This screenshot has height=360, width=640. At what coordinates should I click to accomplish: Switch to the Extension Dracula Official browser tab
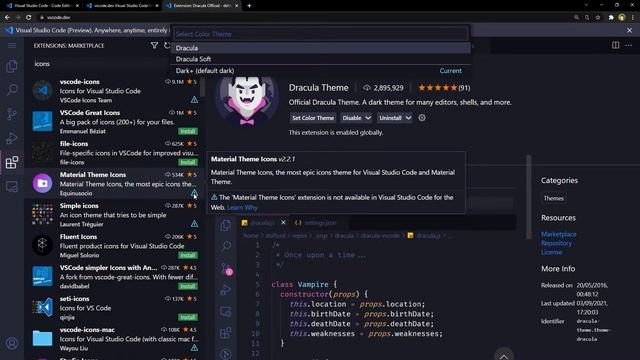(x=202, y=6)
